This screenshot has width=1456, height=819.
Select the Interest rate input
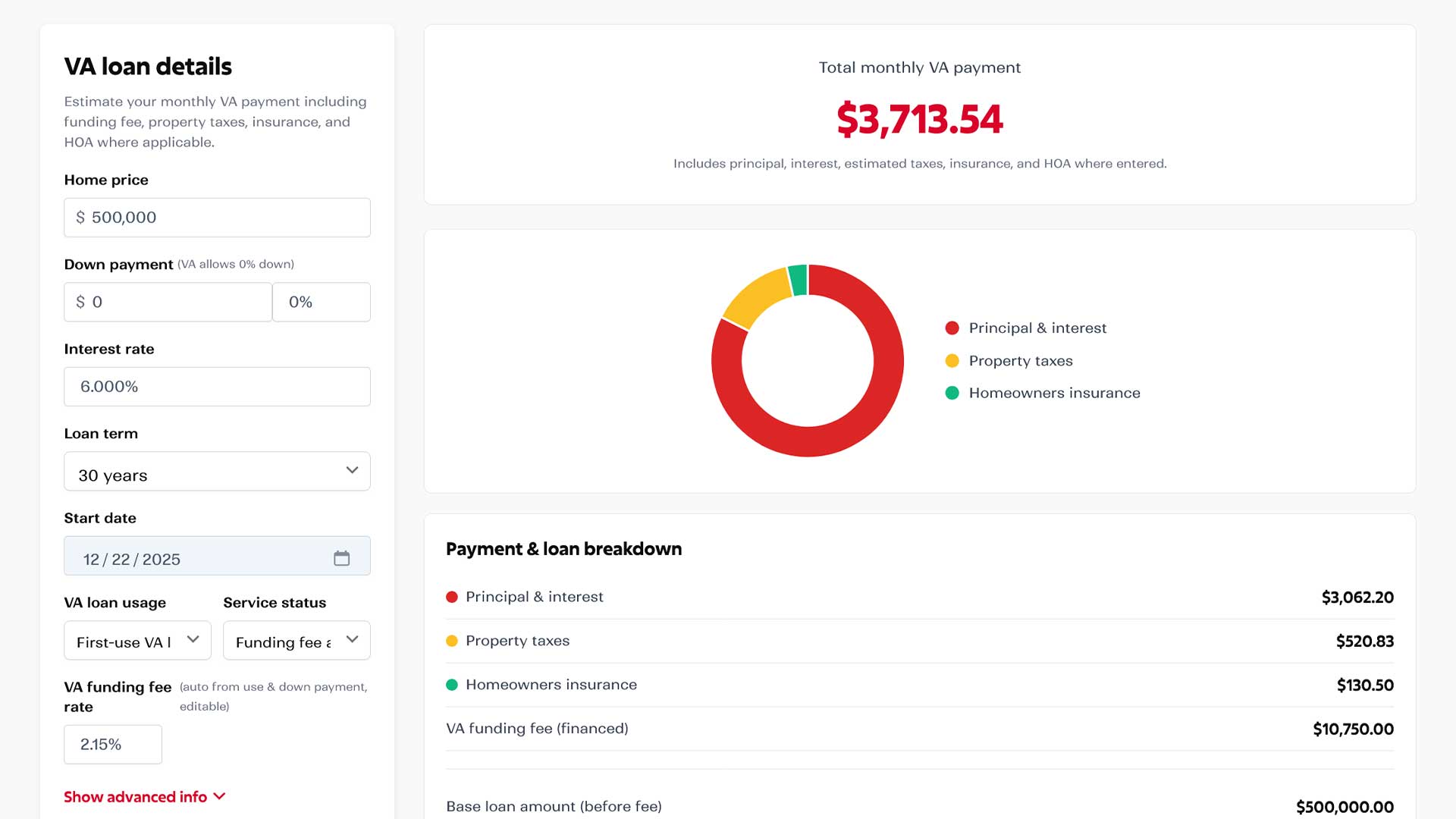coord(217,386)
